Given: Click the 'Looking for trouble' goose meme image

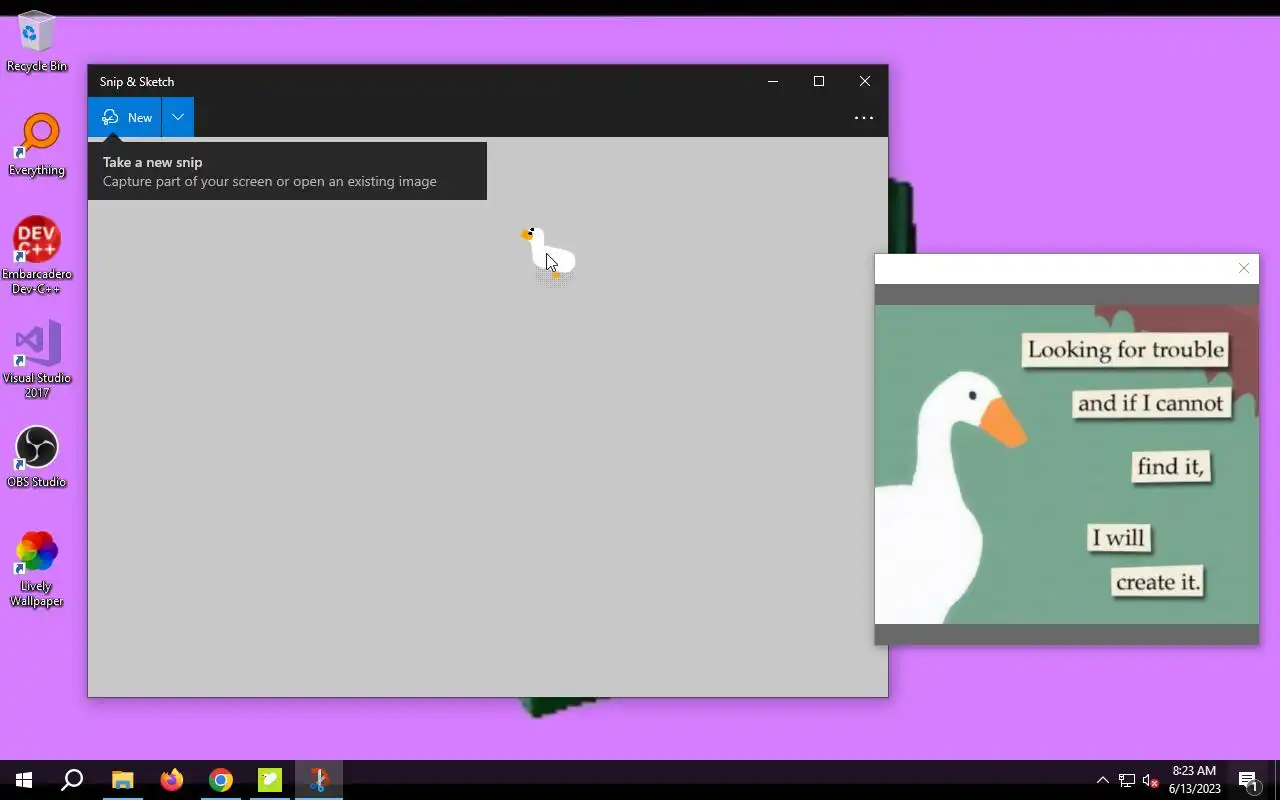Looking at the screenshot, I should [x=1067, y=464].
